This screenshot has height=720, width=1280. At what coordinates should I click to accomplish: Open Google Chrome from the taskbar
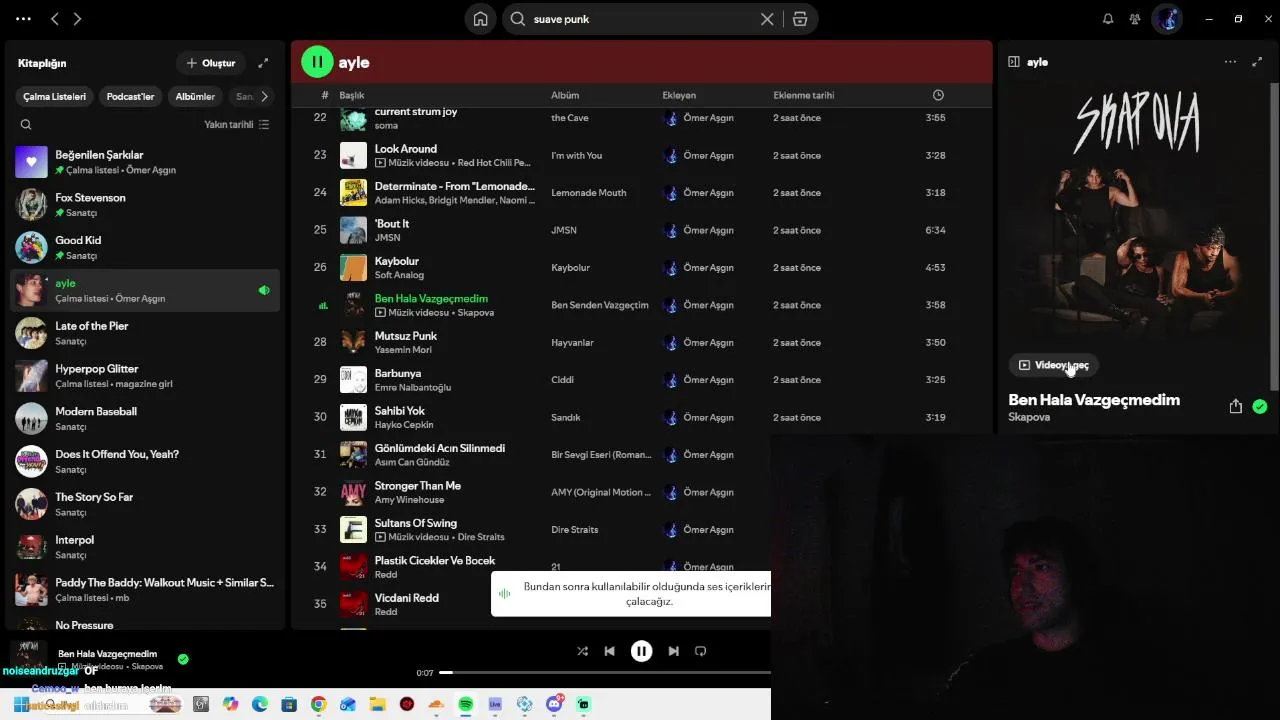[x=318, y=704]
